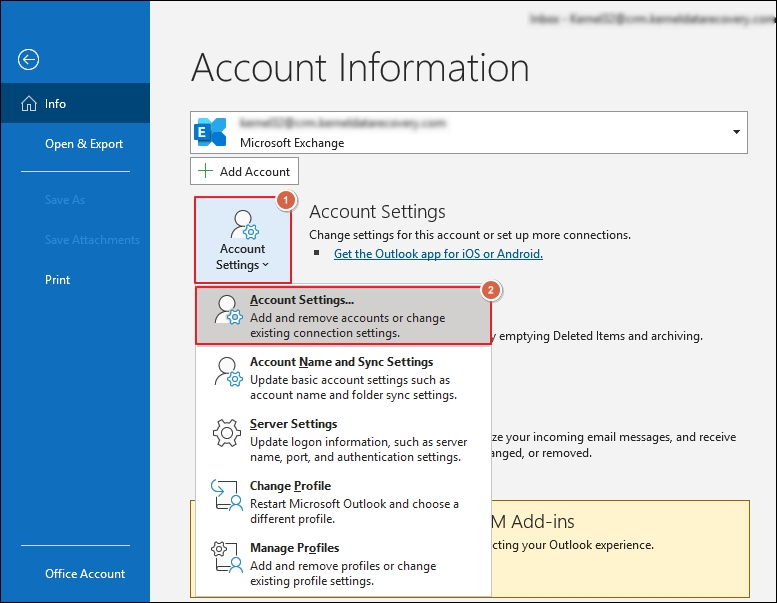Click the Account Settings section heading
This screenshot has height=603, width=777.
click(377, 212)
